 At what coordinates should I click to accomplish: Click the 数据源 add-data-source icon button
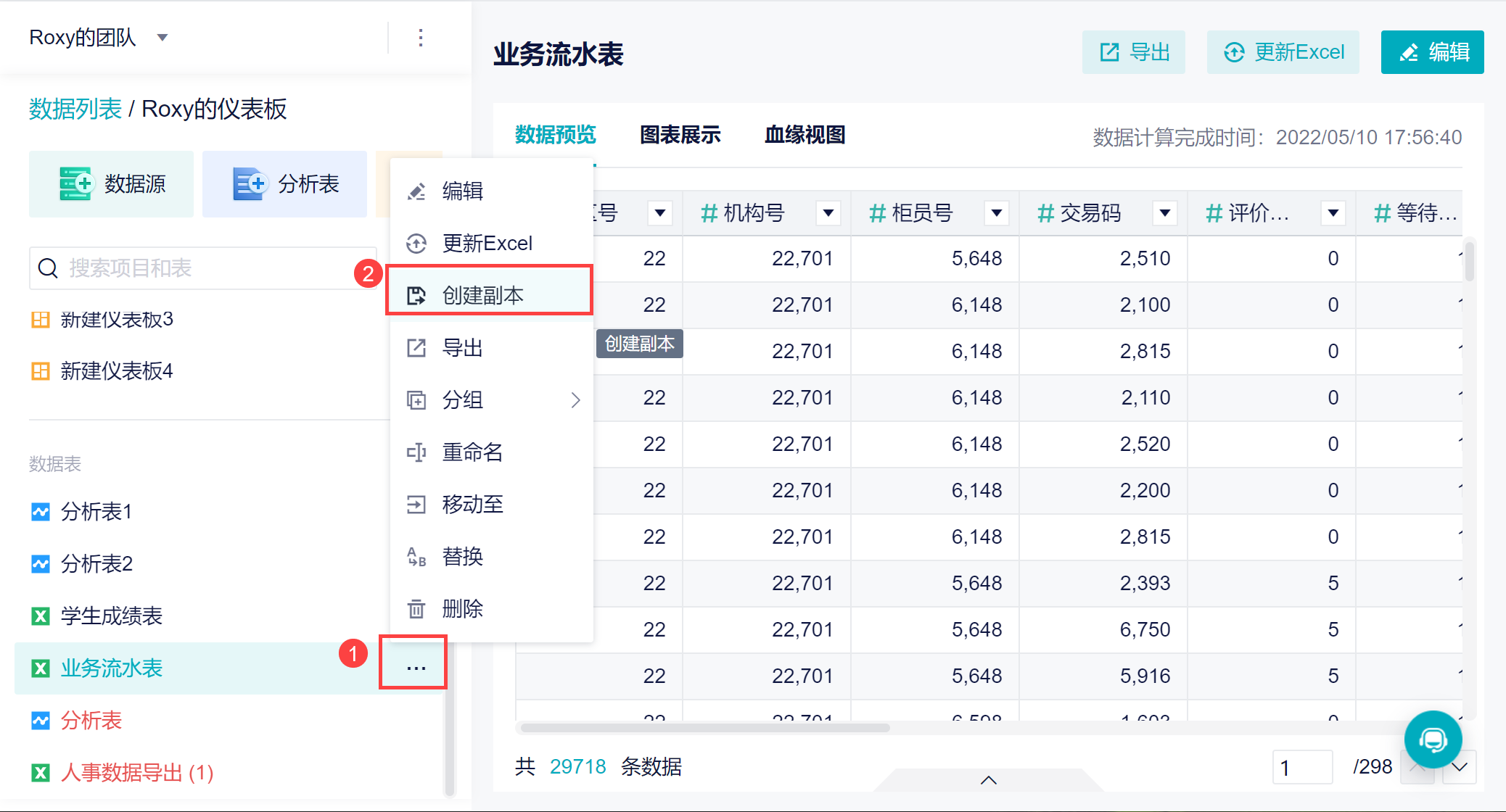pyautogui.click(x=75, y=183)
